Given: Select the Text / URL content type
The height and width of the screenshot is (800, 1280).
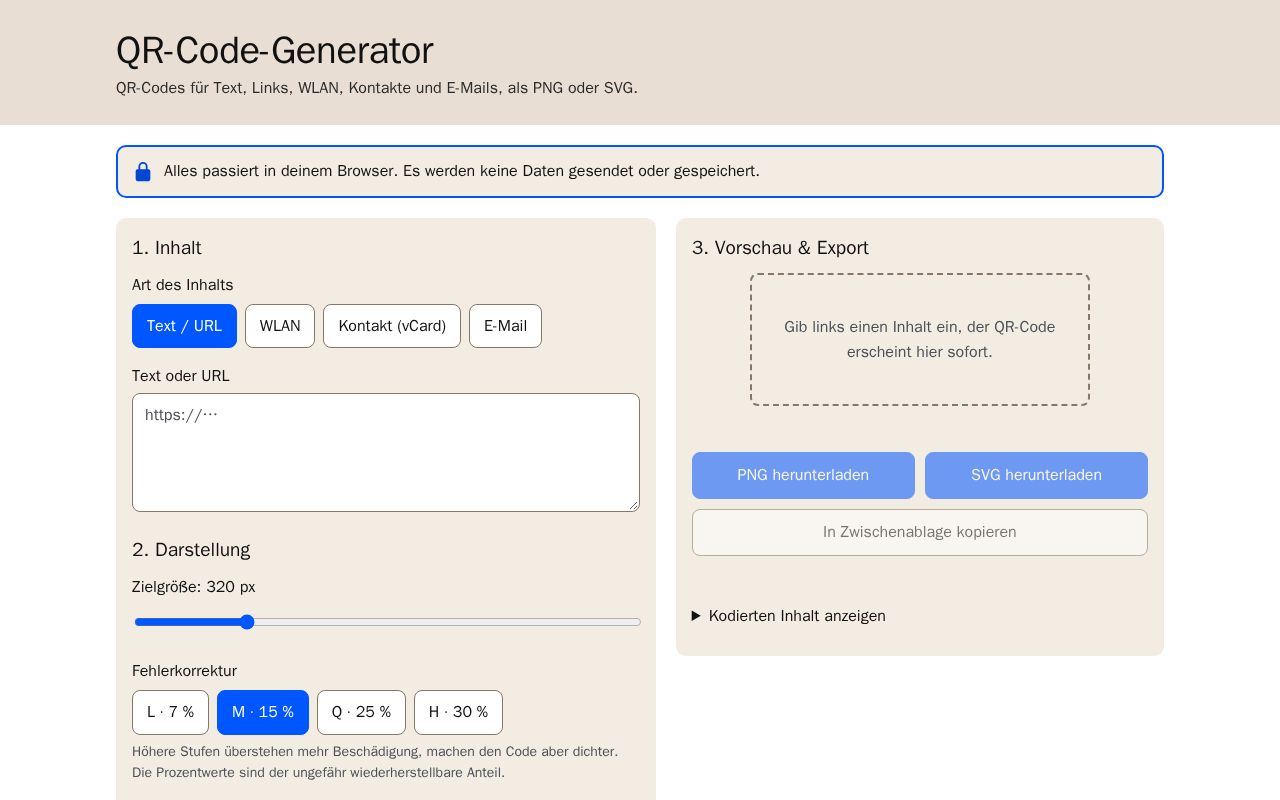Looking at the screenshot, I should [x=184, y=326].
